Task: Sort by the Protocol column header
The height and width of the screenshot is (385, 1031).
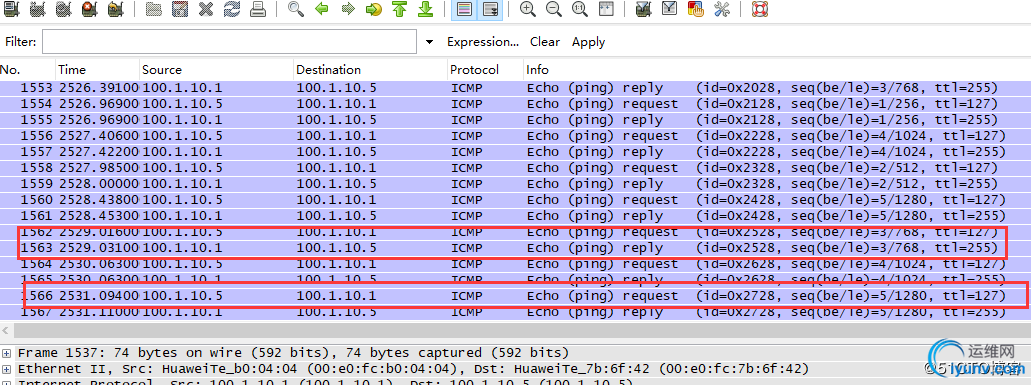Action: pyautogui.click(x=485, y=70)
